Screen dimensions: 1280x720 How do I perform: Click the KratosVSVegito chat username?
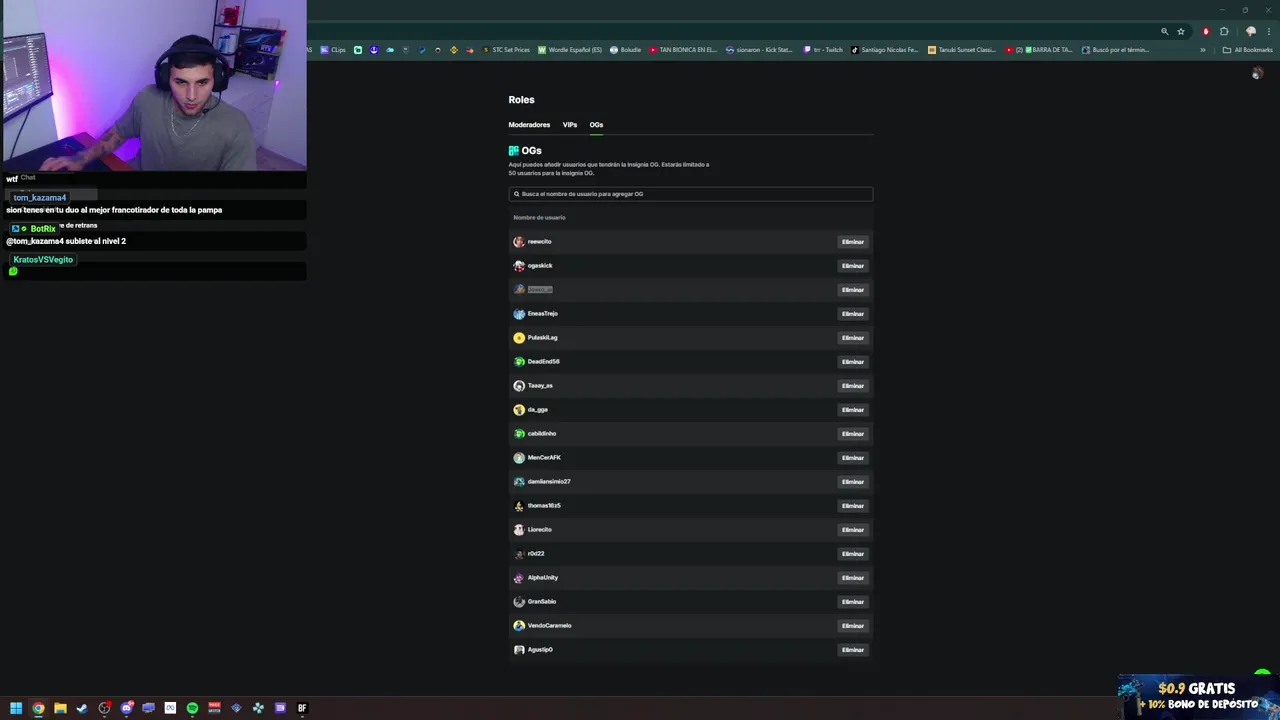tap(43, 260)
